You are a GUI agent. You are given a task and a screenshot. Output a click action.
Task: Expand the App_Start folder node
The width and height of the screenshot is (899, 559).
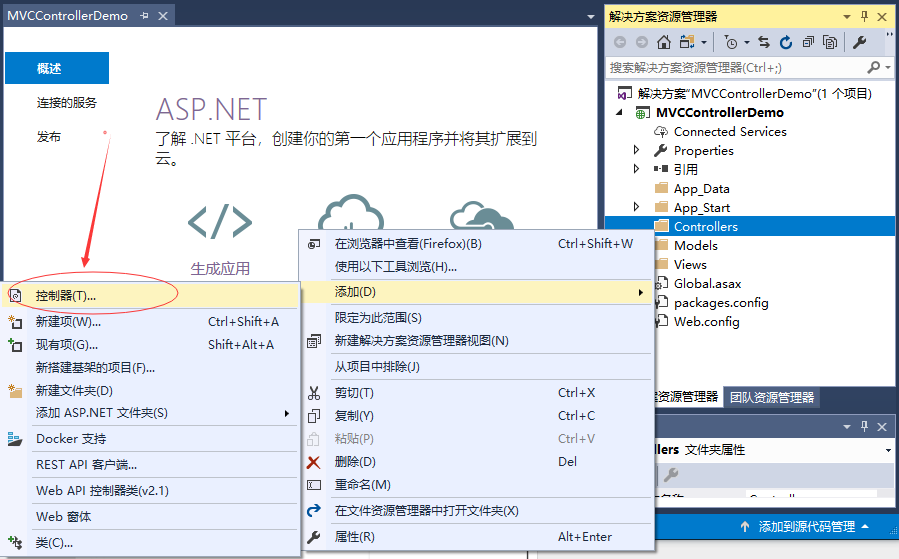pos(637,207)
